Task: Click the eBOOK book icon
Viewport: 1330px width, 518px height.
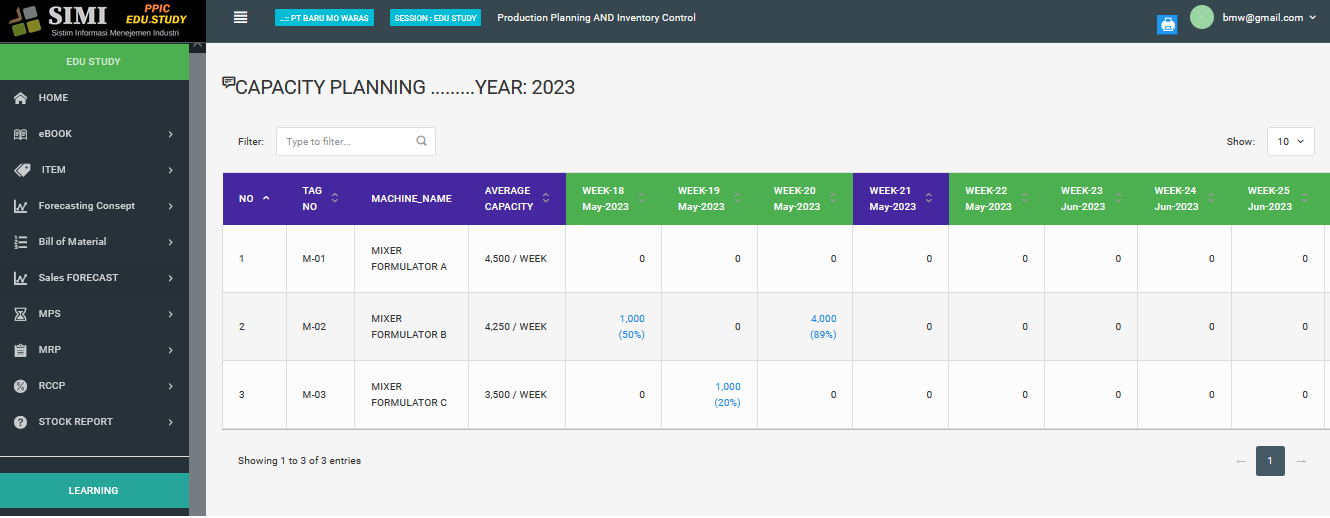Action: [20, 134]
